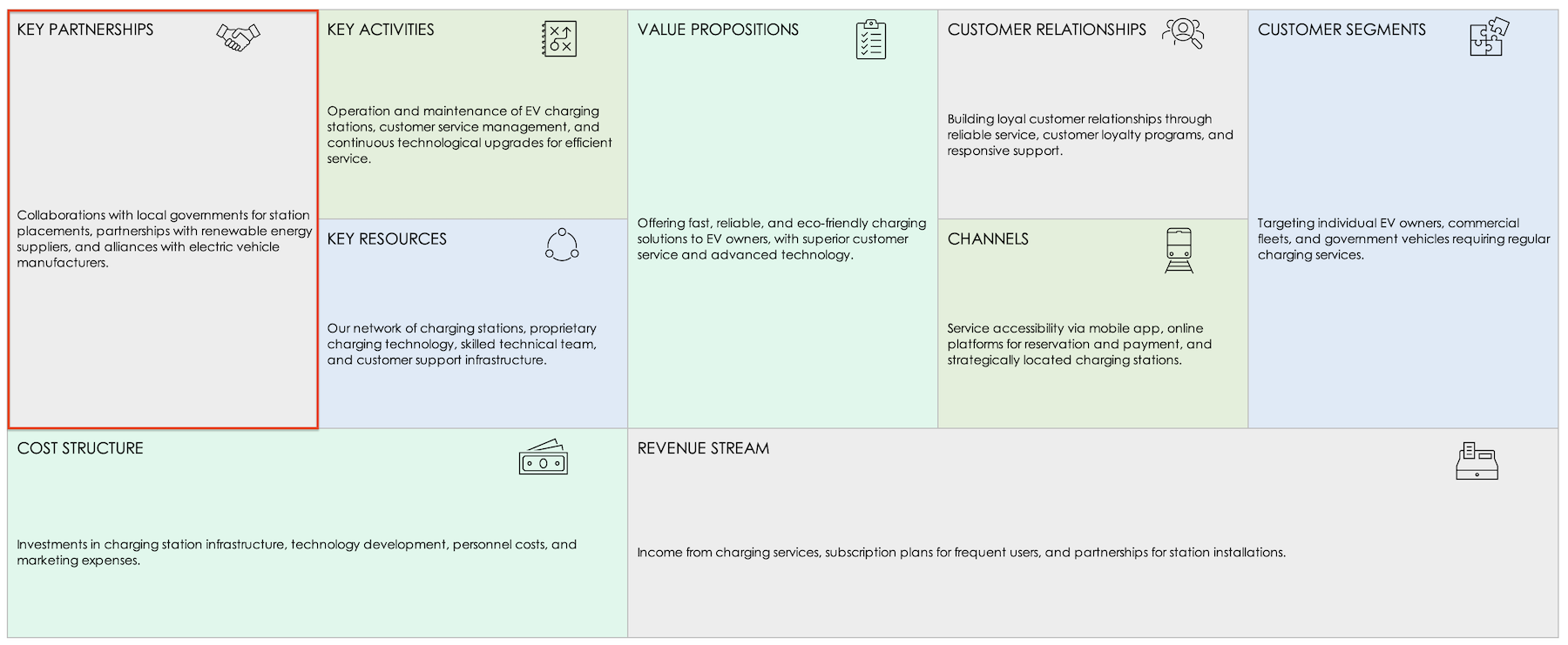Select the checklist clipboard icon in Value Propositions
The height and width of the screenshot is (645, 1568).
coord(870,39)
